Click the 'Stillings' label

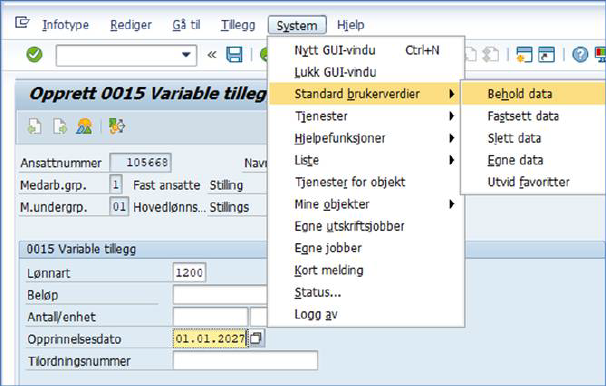[x=229, y=207]
